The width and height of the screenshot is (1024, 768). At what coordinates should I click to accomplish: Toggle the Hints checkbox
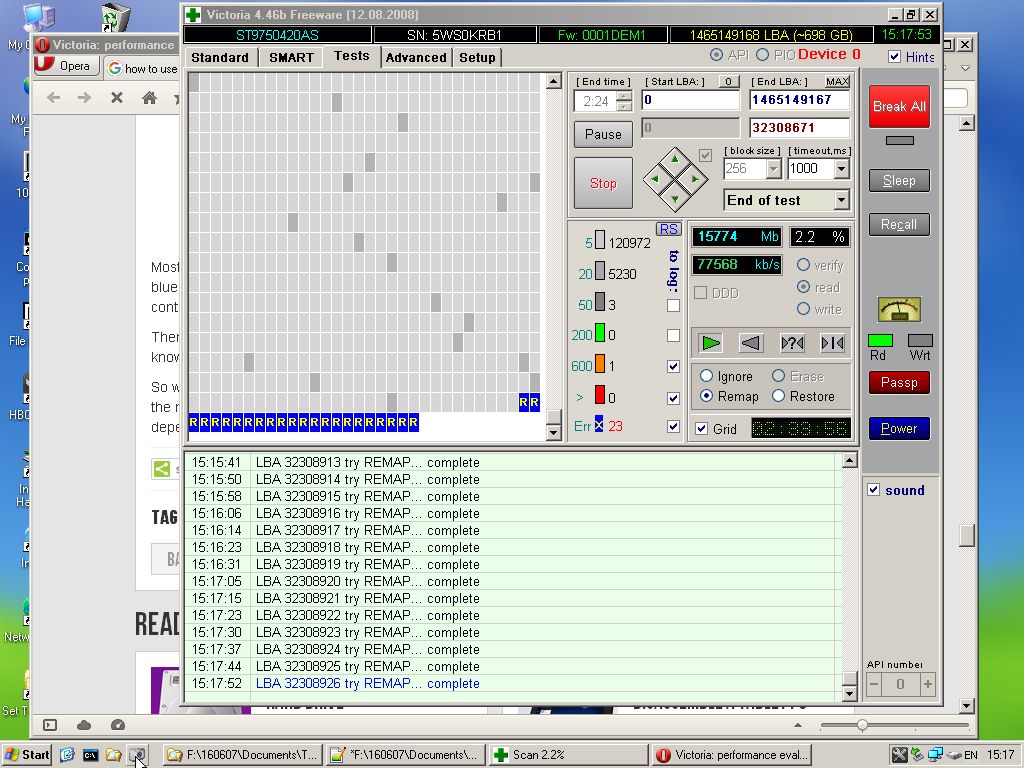click(895, 57)
